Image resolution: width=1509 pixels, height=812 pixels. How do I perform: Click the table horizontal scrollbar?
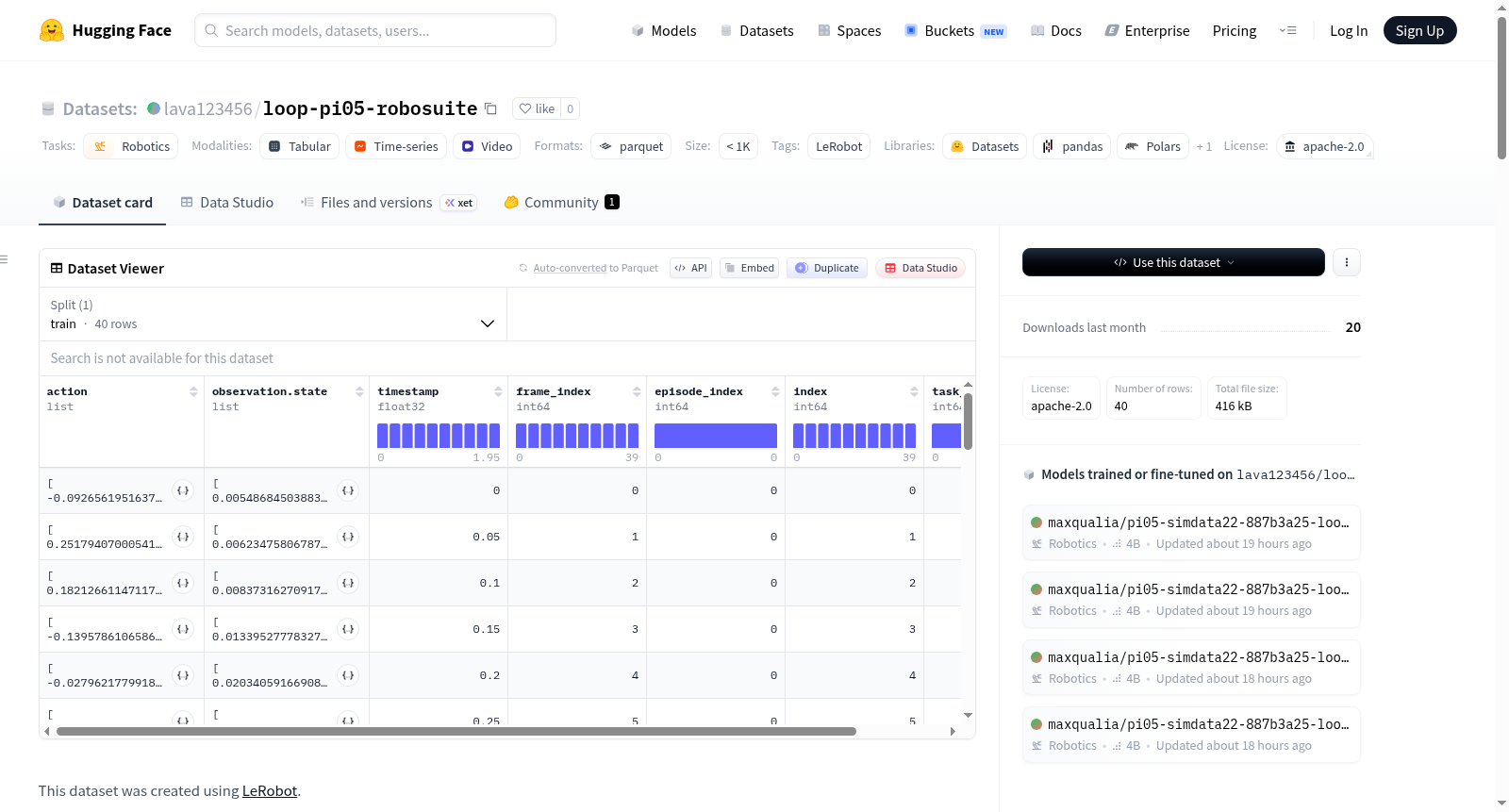click(x=456, y=731)
